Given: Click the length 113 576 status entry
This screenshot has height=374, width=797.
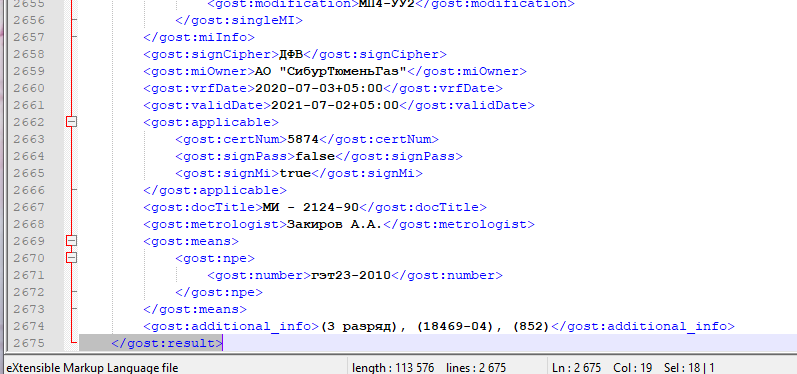Looking at the screenshot, I should pos(393,367).
